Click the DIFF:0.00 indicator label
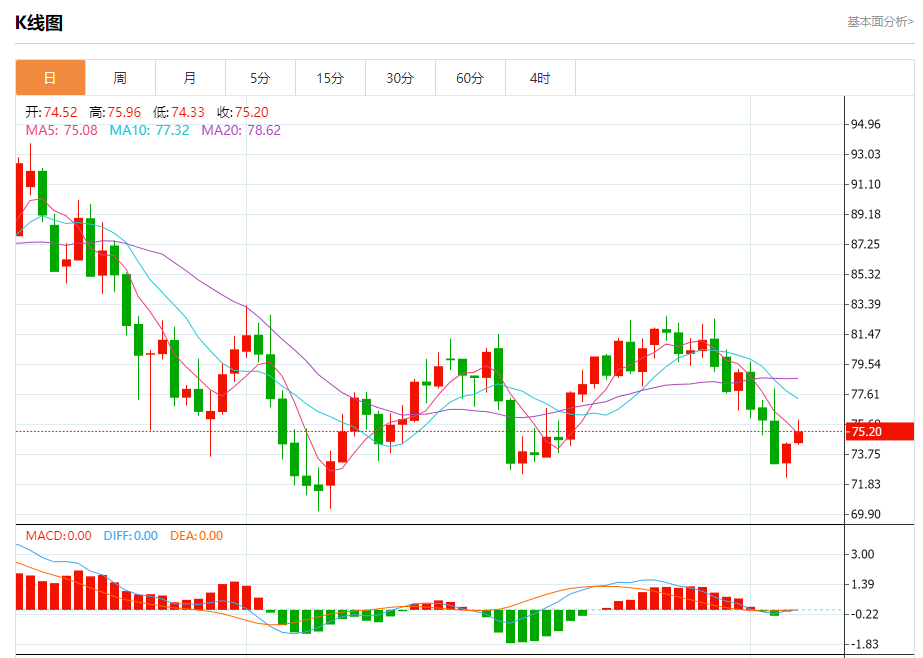The height and width of the screenshot is (658, 923). [131, 536]
